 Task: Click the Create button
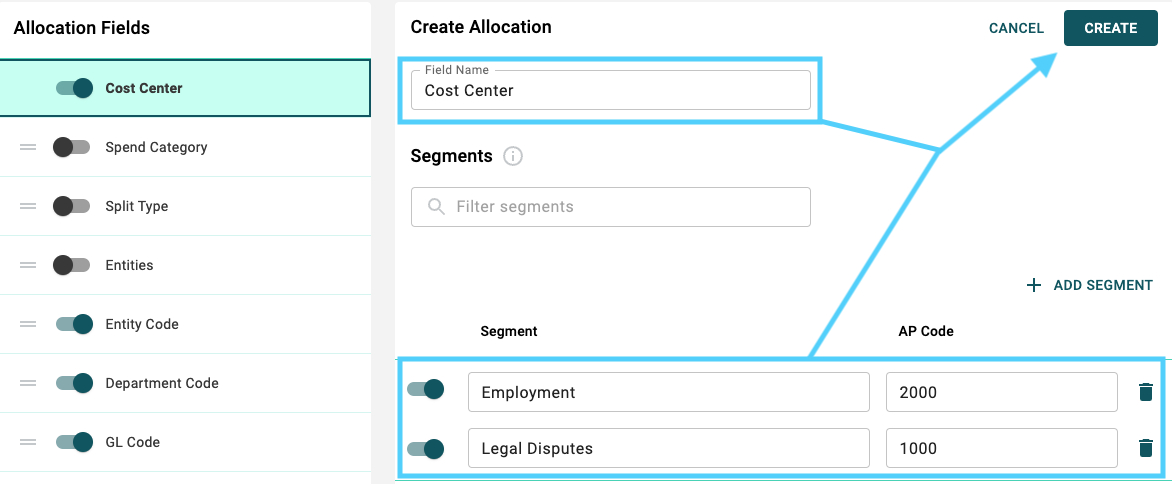tap(1111, 28)
